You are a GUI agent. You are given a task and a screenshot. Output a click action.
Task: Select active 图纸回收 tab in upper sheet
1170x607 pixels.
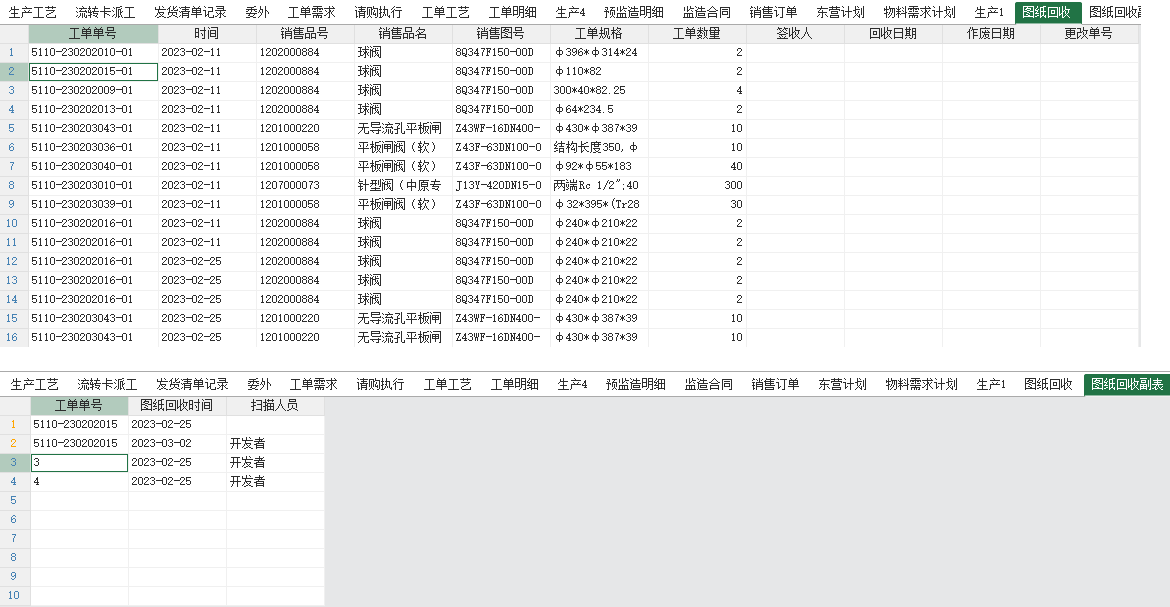1047,12
